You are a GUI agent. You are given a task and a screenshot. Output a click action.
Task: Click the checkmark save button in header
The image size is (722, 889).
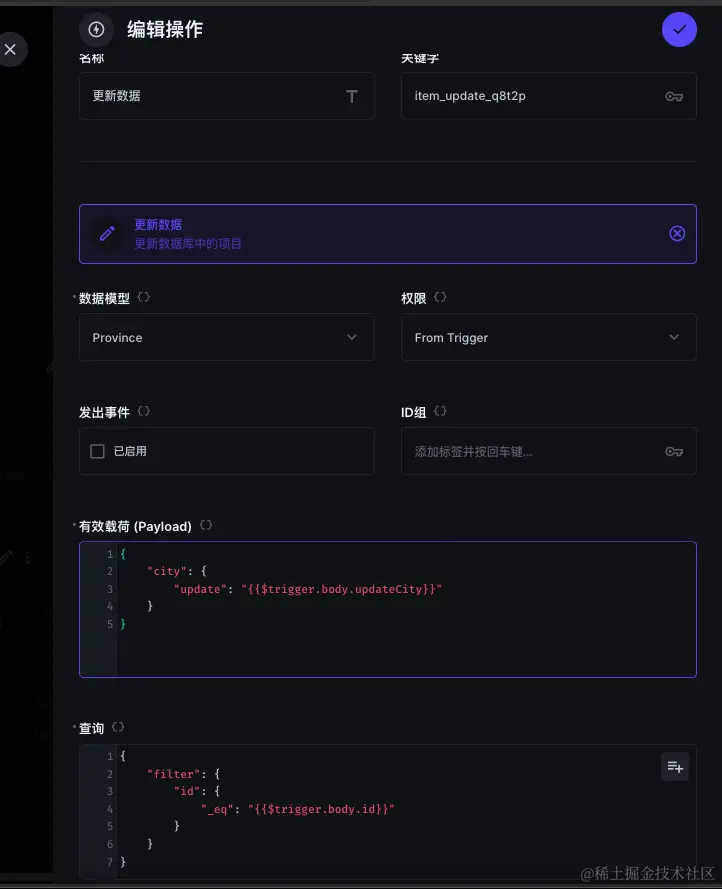[x=679, y=30]
